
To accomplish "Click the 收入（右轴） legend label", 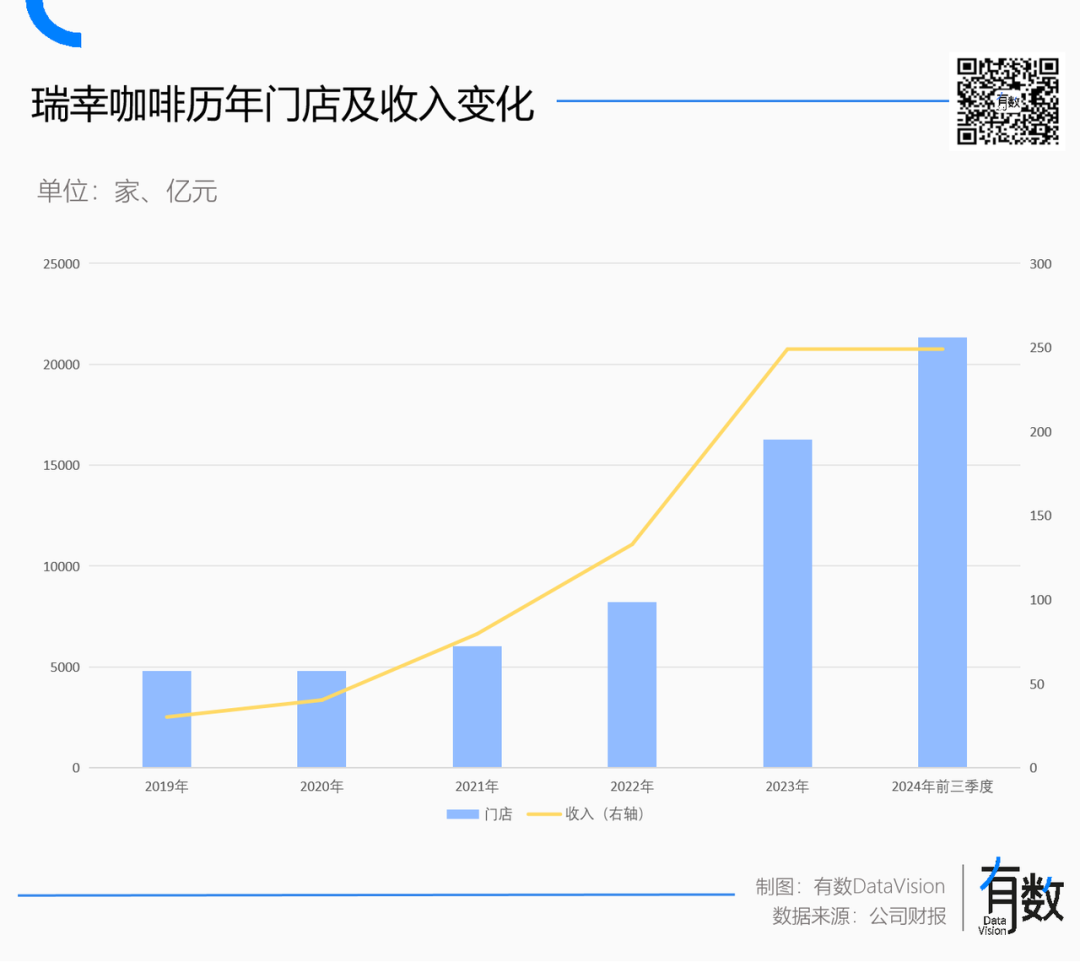I will (605, 815).
